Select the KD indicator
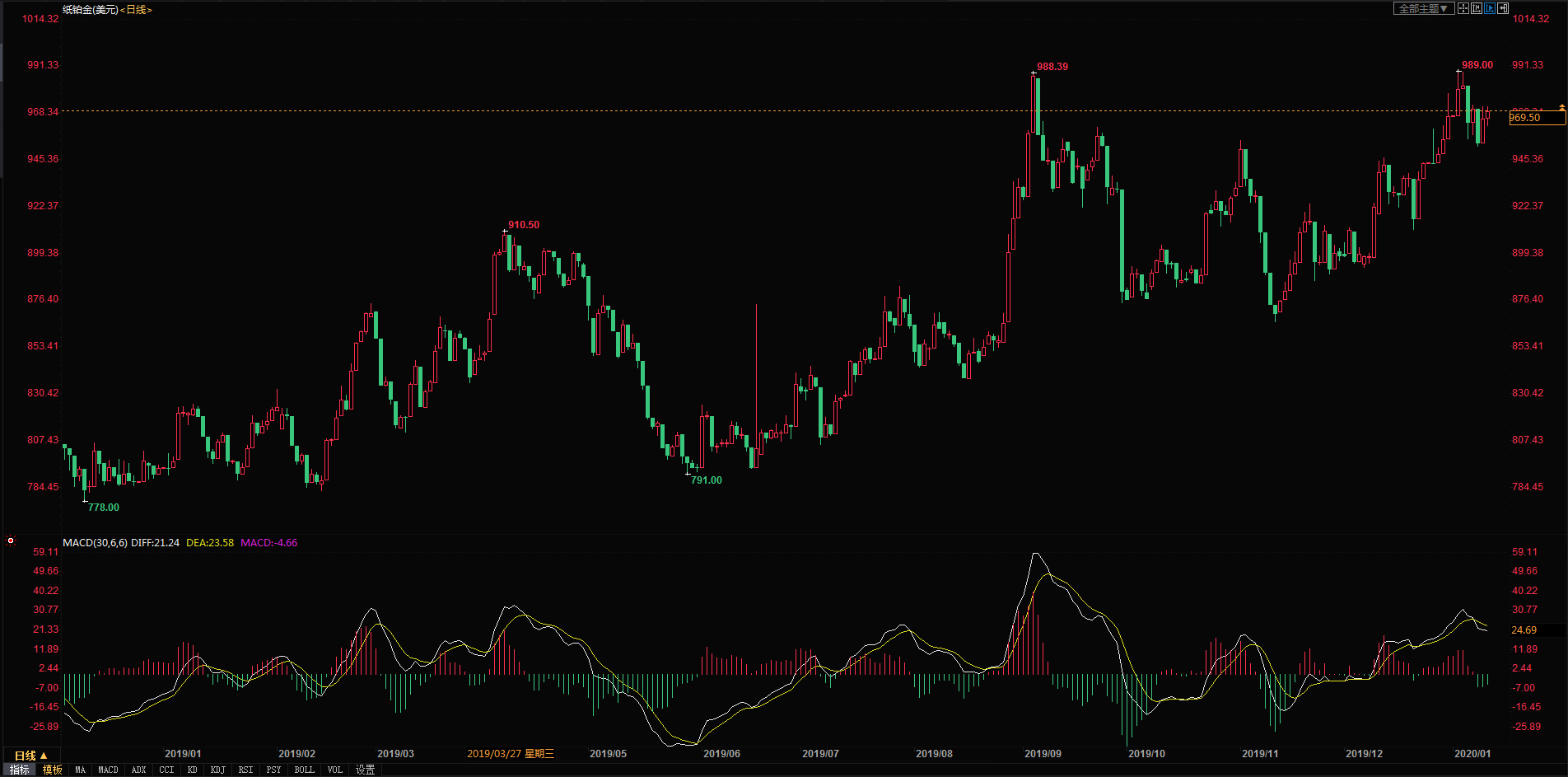 192,770
